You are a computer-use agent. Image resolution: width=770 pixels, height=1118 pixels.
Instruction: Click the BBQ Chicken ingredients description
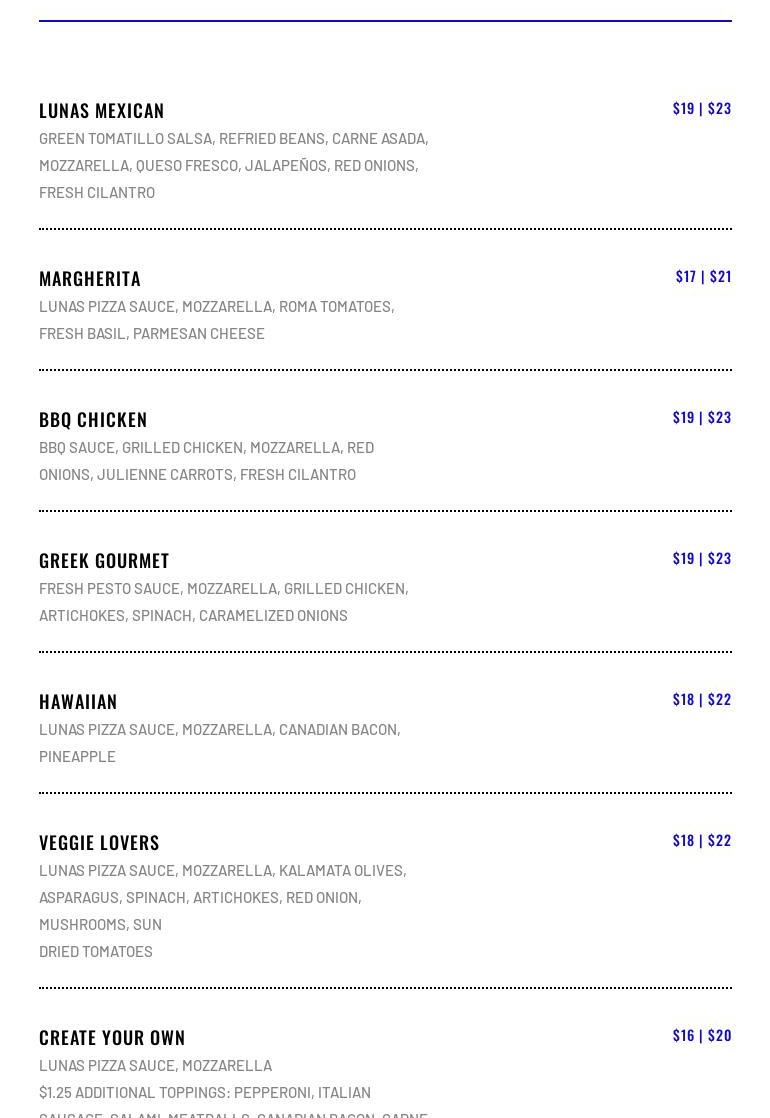pyautogui.click(x=207, y=461)
